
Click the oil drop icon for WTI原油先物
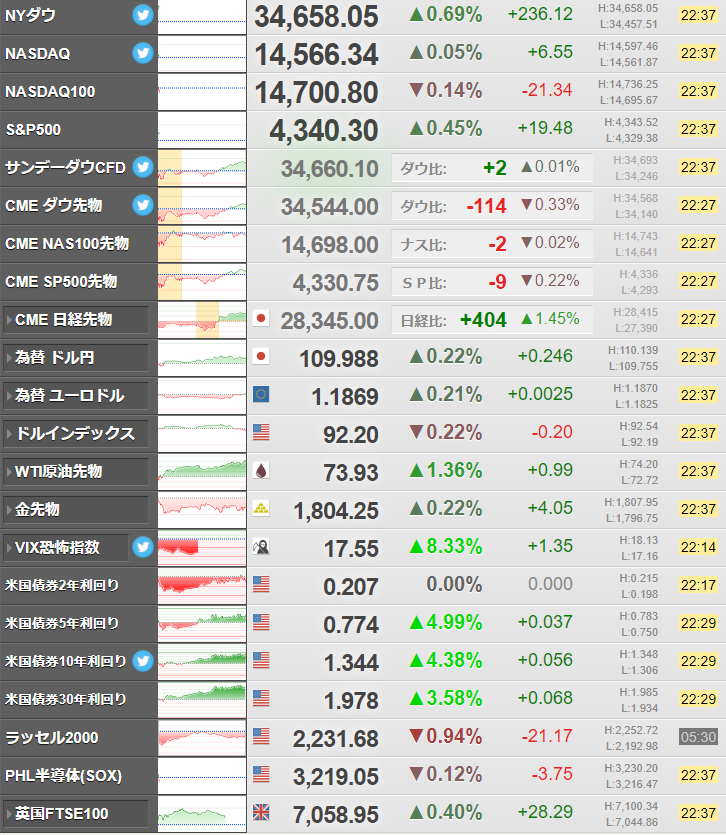(x=261, y=470)
